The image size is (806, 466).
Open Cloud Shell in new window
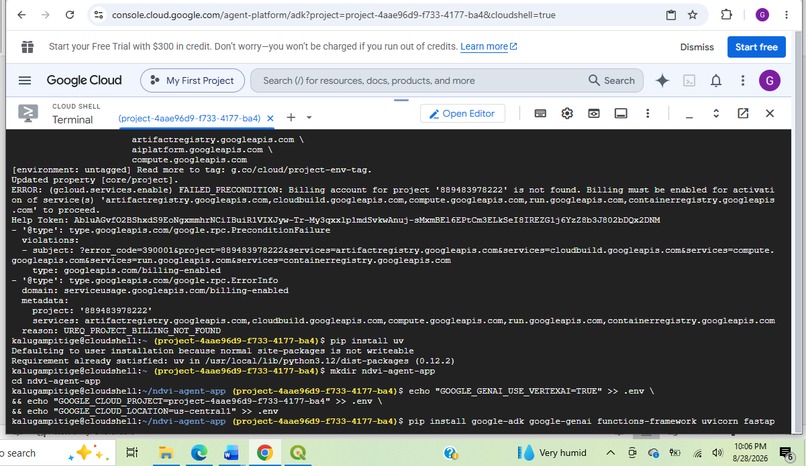click(743, 113)
